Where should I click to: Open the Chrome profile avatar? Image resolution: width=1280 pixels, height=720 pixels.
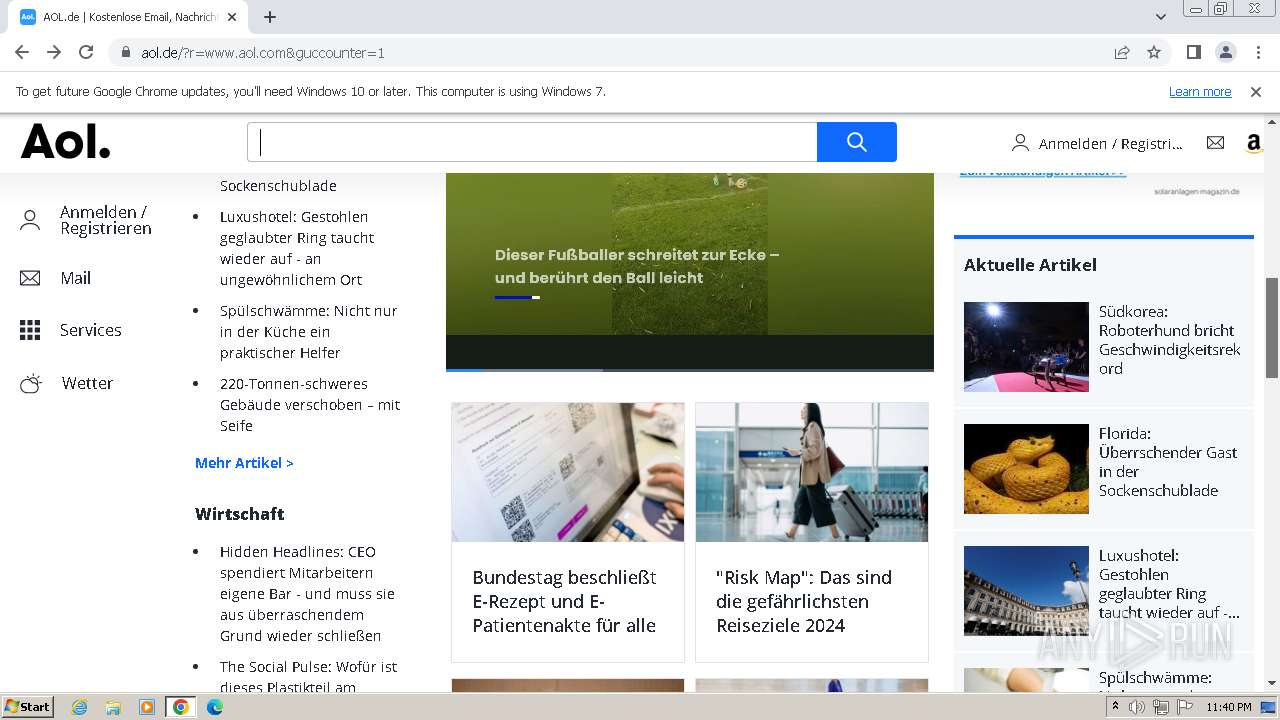(x=1225, y=52)
